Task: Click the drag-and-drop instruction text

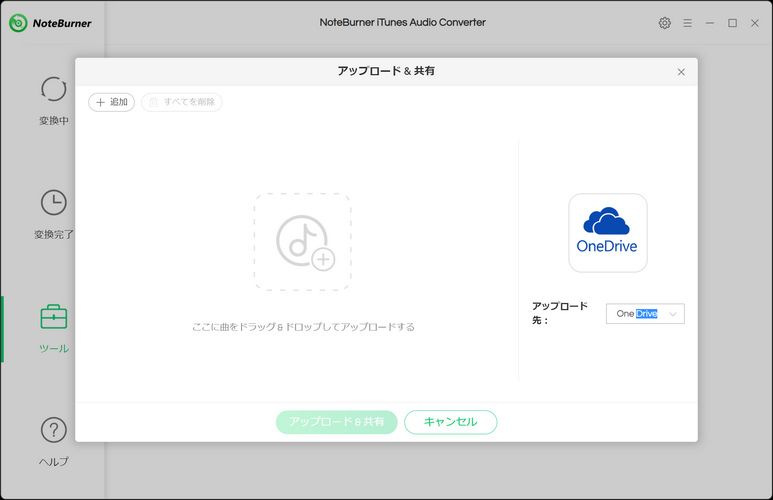Action: pos(303,327)
